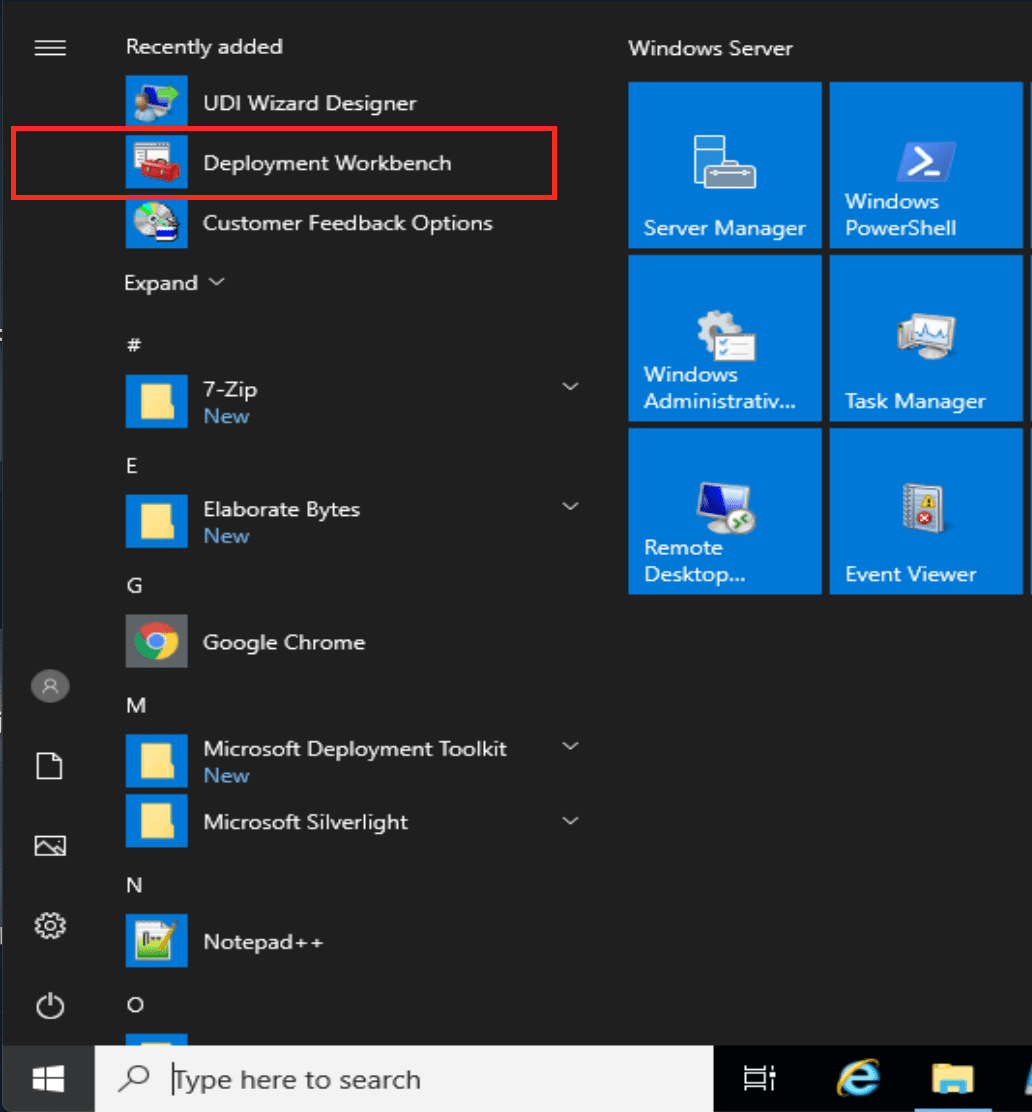Click the Customer Feedback Options label
Viewport: 1032px width, 1112px height.
pyautogui.click(x=348, y=223)
